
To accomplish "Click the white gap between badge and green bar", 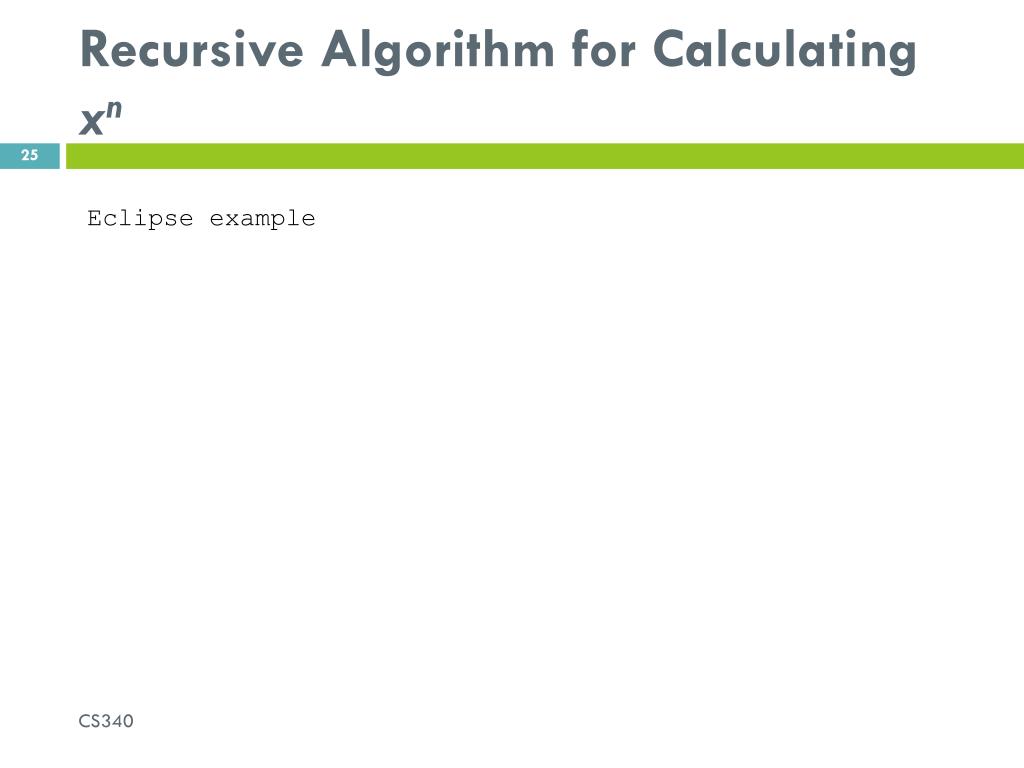I will tap(63, 155).
